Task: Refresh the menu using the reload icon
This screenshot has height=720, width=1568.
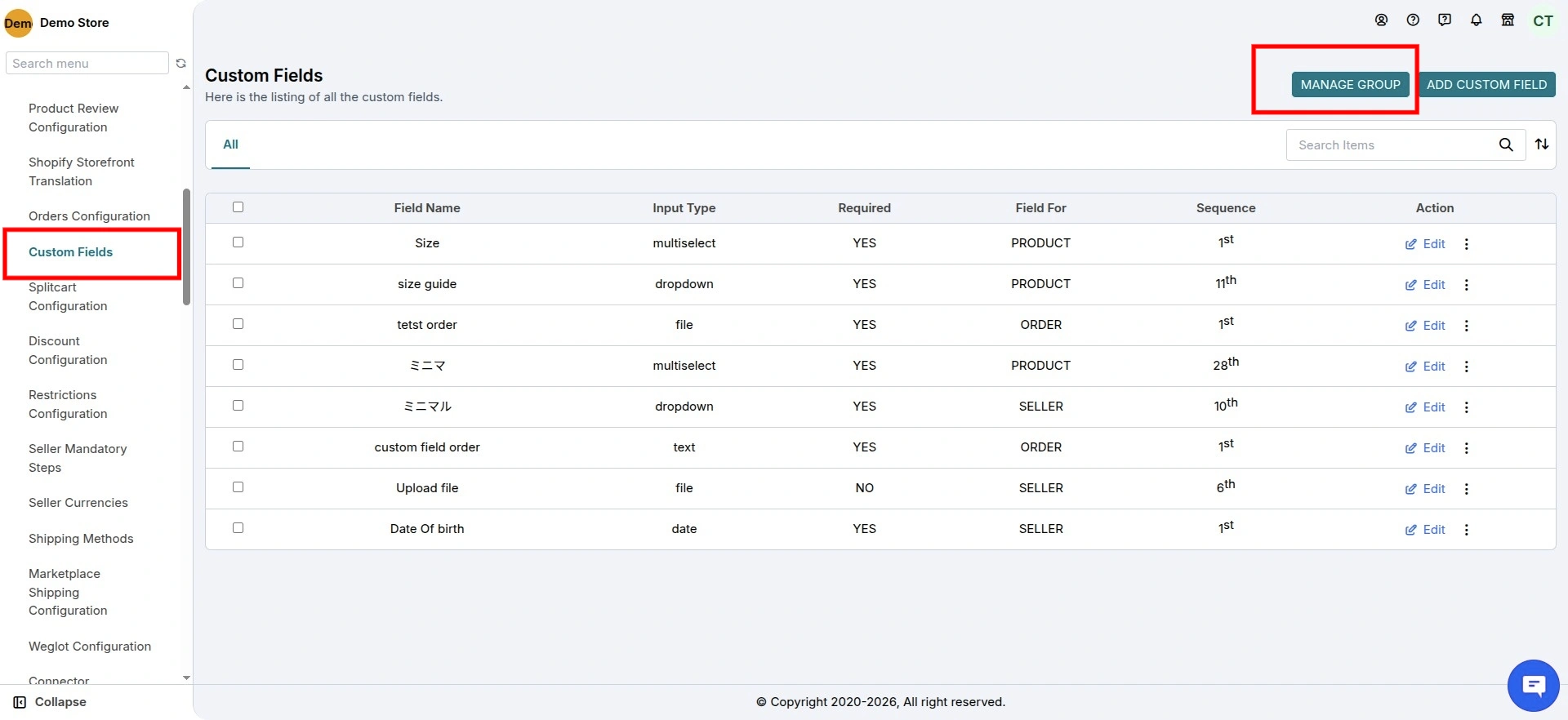Action: tap(180, 64)
